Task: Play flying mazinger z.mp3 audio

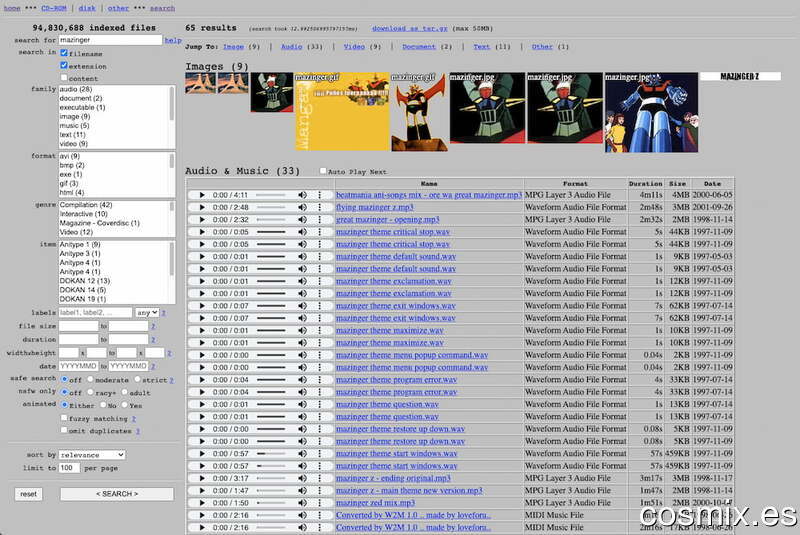Action: coord(202,207)
